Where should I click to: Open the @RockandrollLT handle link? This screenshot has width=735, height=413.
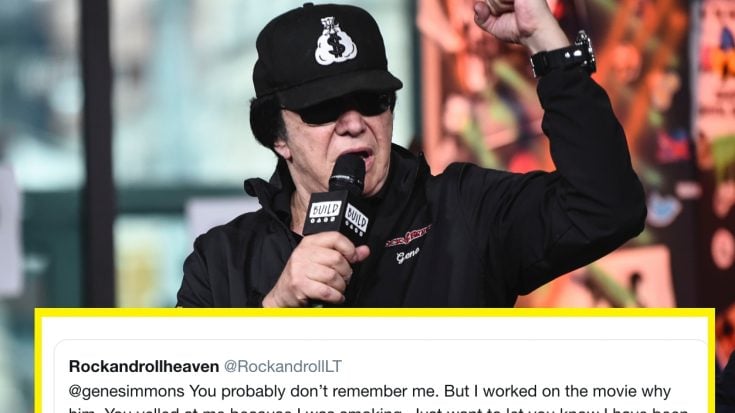(283, 367)
